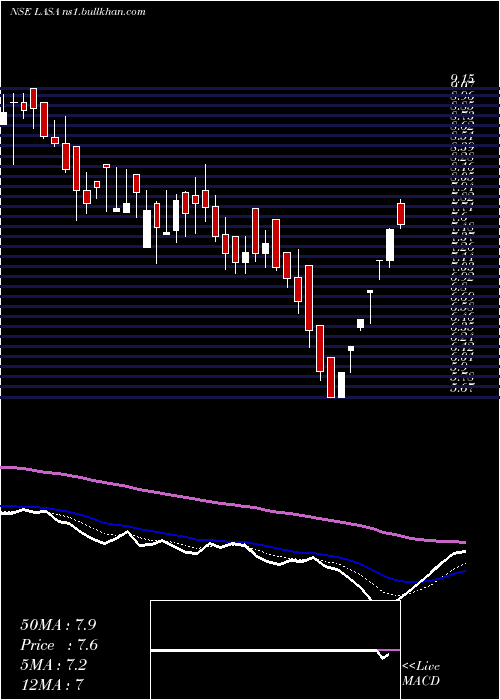Click the 9.15 top price axis label

(x=462, y=80)
